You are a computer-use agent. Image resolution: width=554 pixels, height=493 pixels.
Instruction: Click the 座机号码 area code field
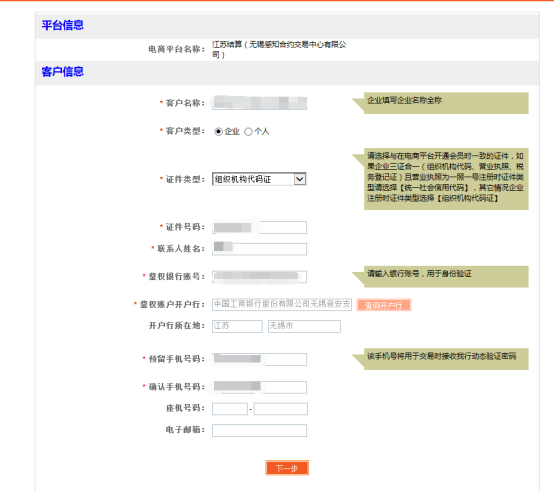point(230,409)
